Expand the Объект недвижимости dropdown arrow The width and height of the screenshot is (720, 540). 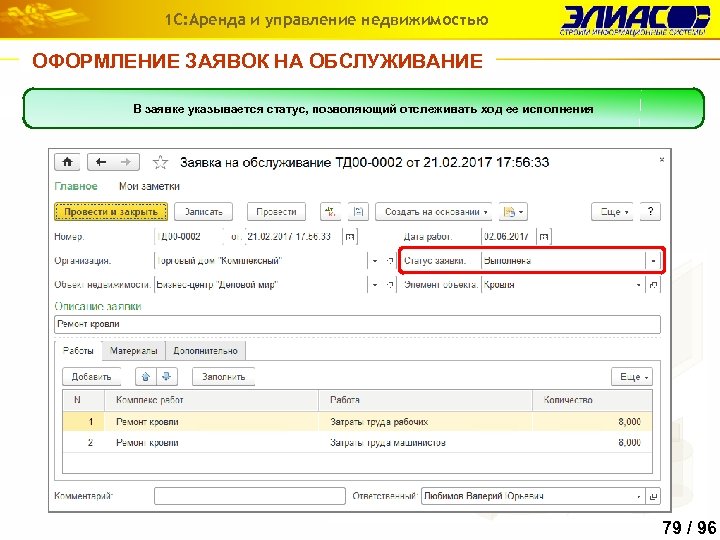[375, 285]
